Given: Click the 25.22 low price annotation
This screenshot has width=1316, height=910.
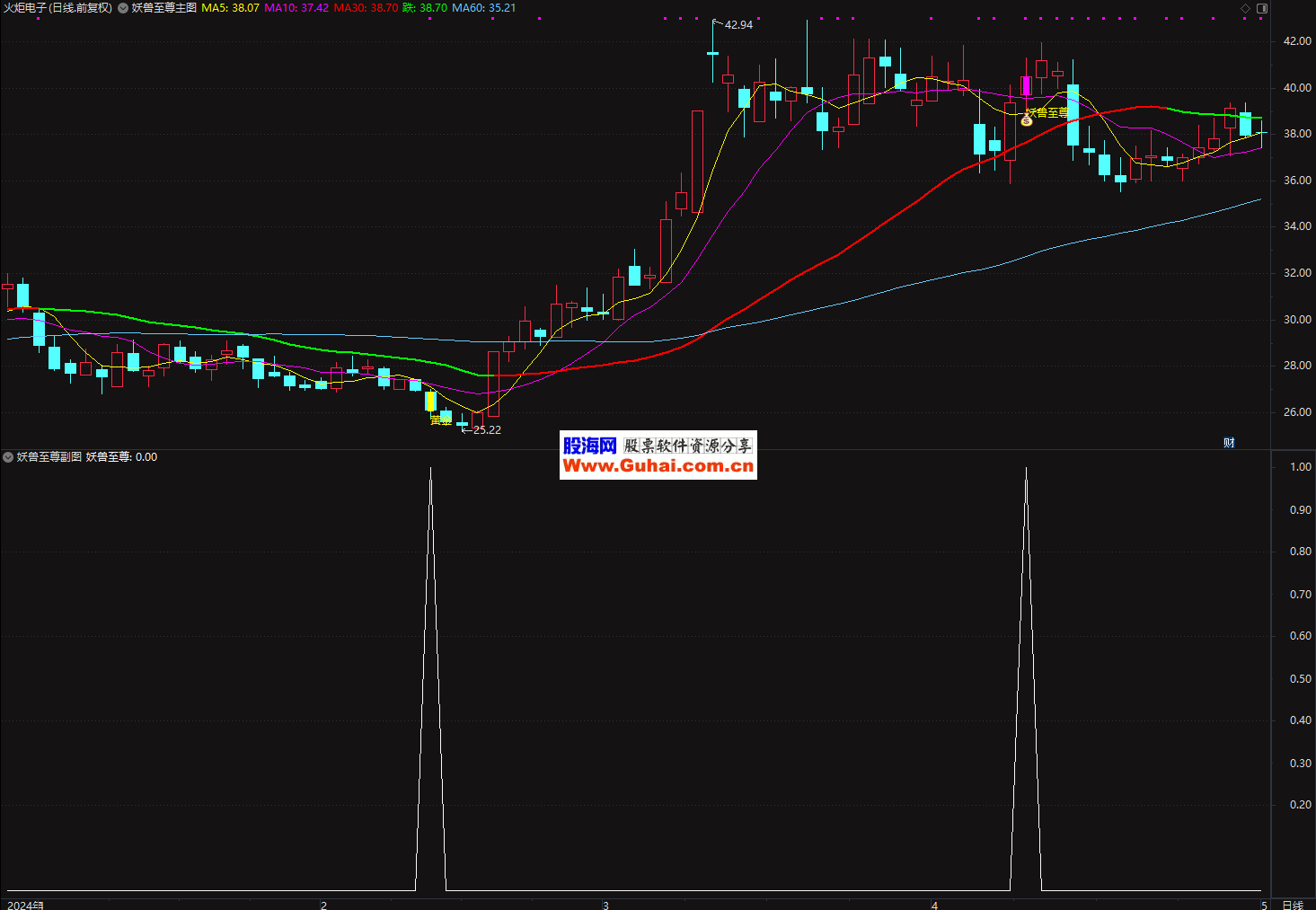Looking at the screenshot, I should [487, 429].
